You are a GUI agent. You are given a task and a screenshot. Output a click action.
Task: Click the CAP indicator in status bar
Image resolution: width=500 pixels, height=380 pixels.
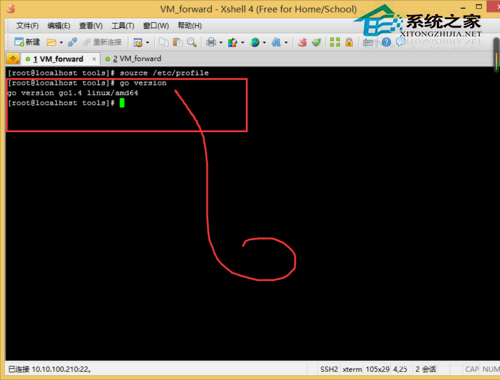472,369
